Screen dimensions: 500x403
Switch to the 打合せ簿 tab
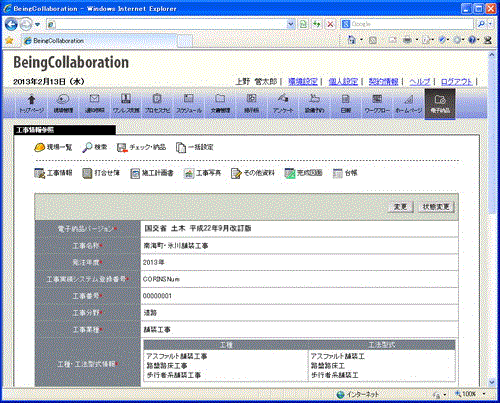(101, 173)
